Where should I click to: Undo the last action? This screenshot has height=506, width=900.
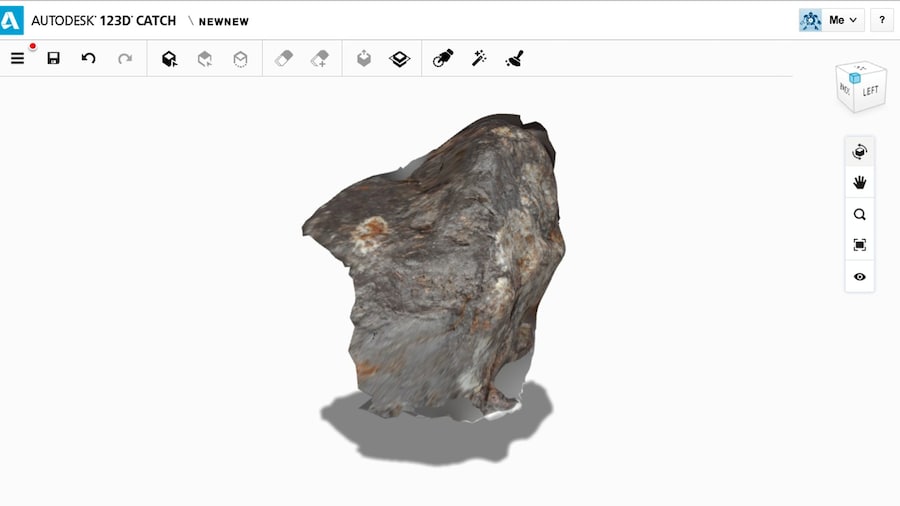(x=88, y=58)
